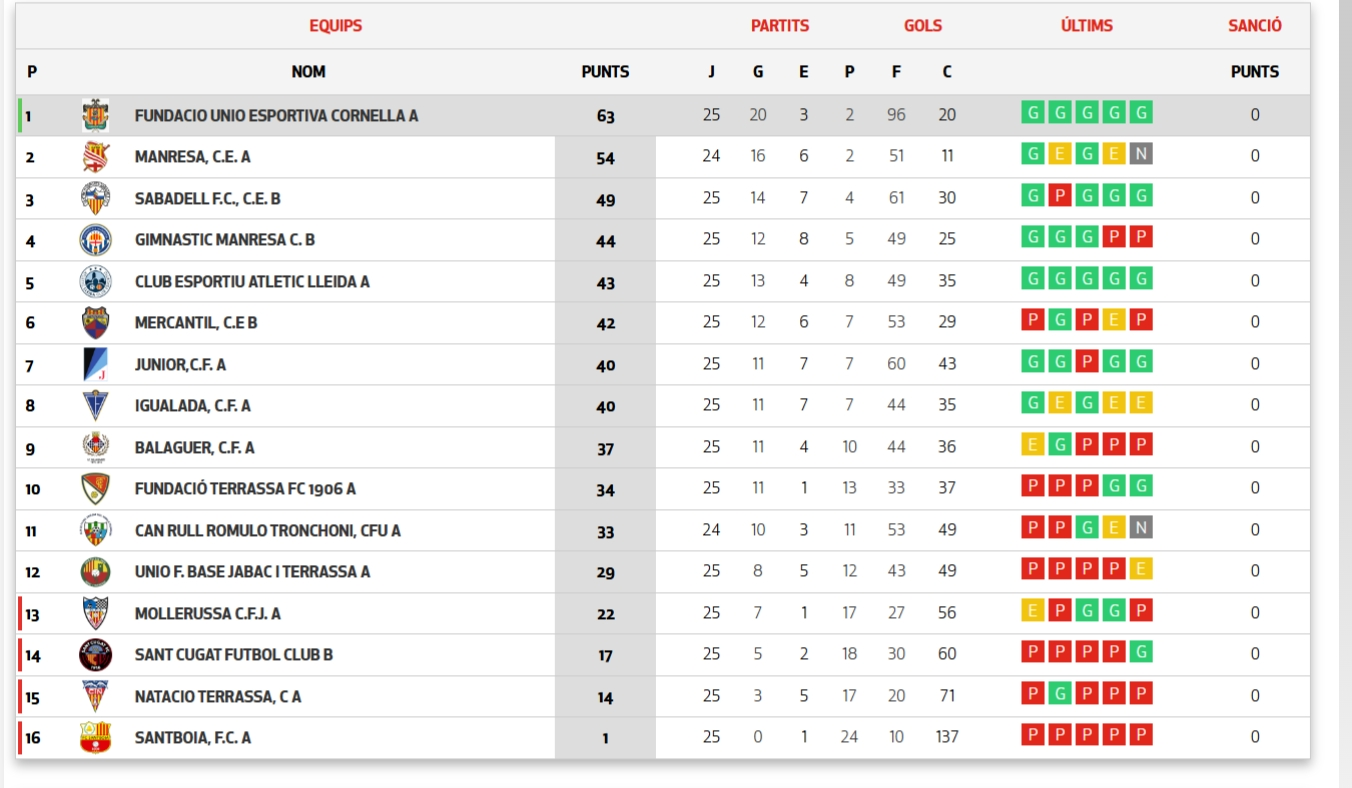This screenshot has width=1352, height=788.
Task: Click the Igualada C.F. A crest
Action: tap(95, 406)
